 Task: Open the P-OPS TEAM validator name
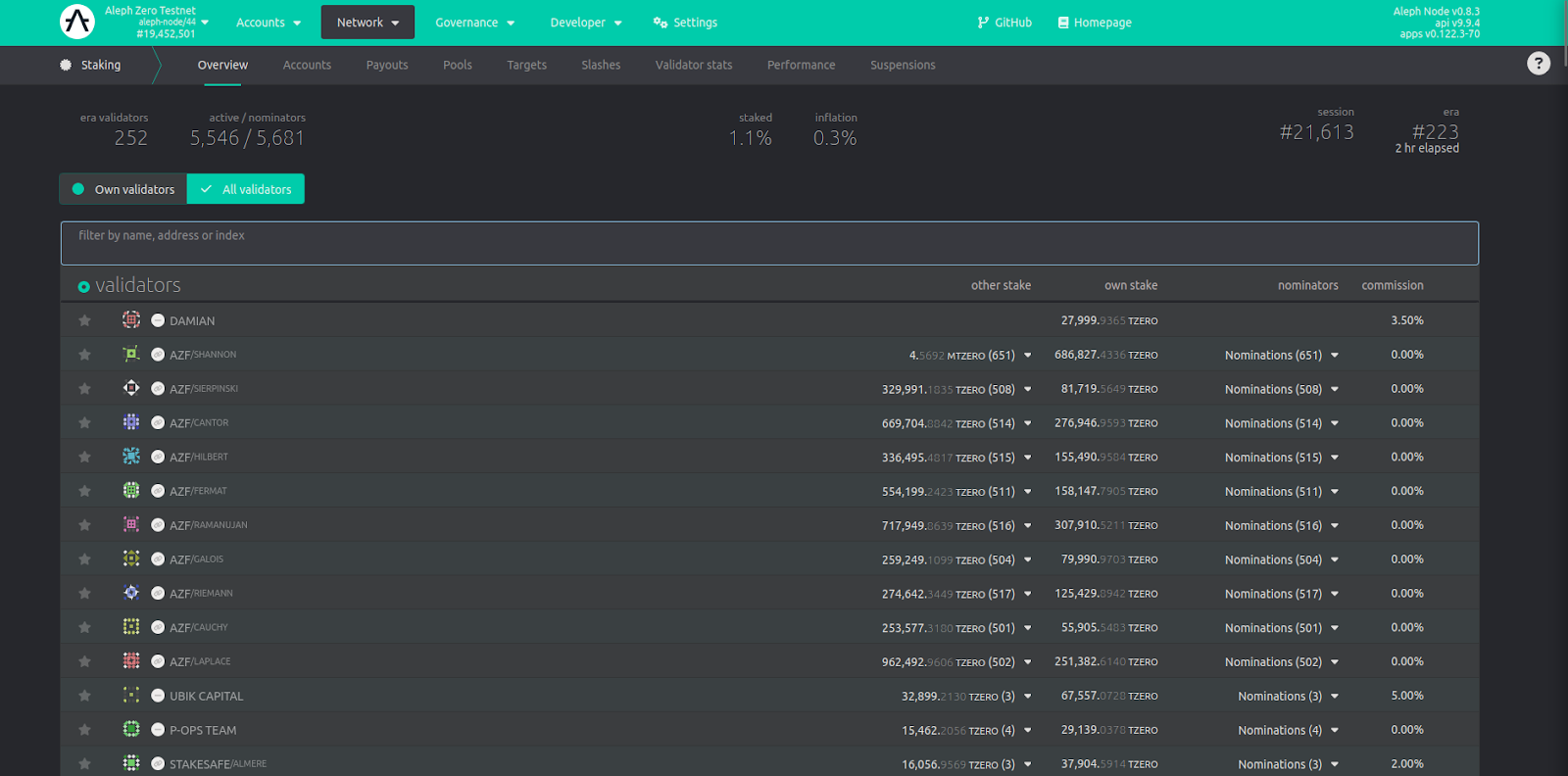pos(203,730)
